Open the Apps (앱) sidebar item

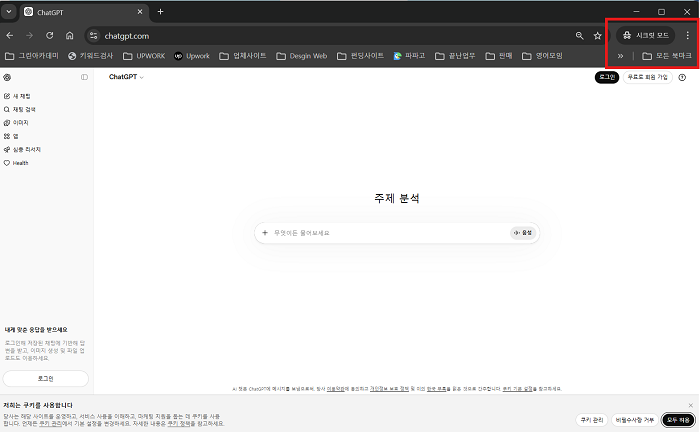(x=11, y=136)
